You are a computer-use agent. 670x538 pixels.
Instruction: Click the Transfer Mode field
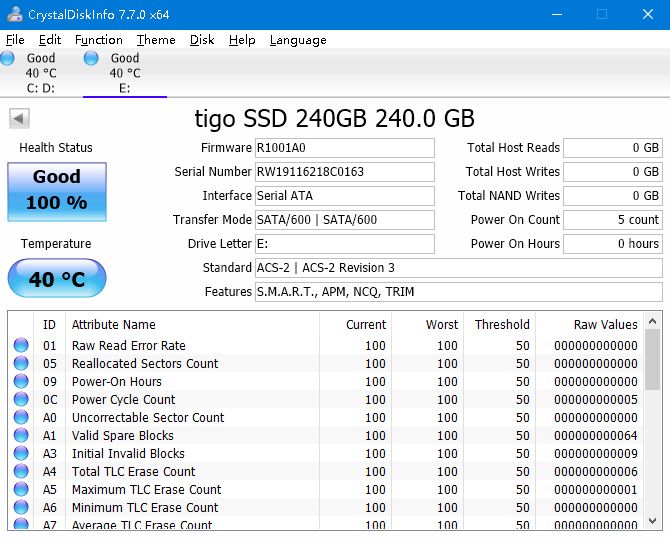click(x=345, y=220)
